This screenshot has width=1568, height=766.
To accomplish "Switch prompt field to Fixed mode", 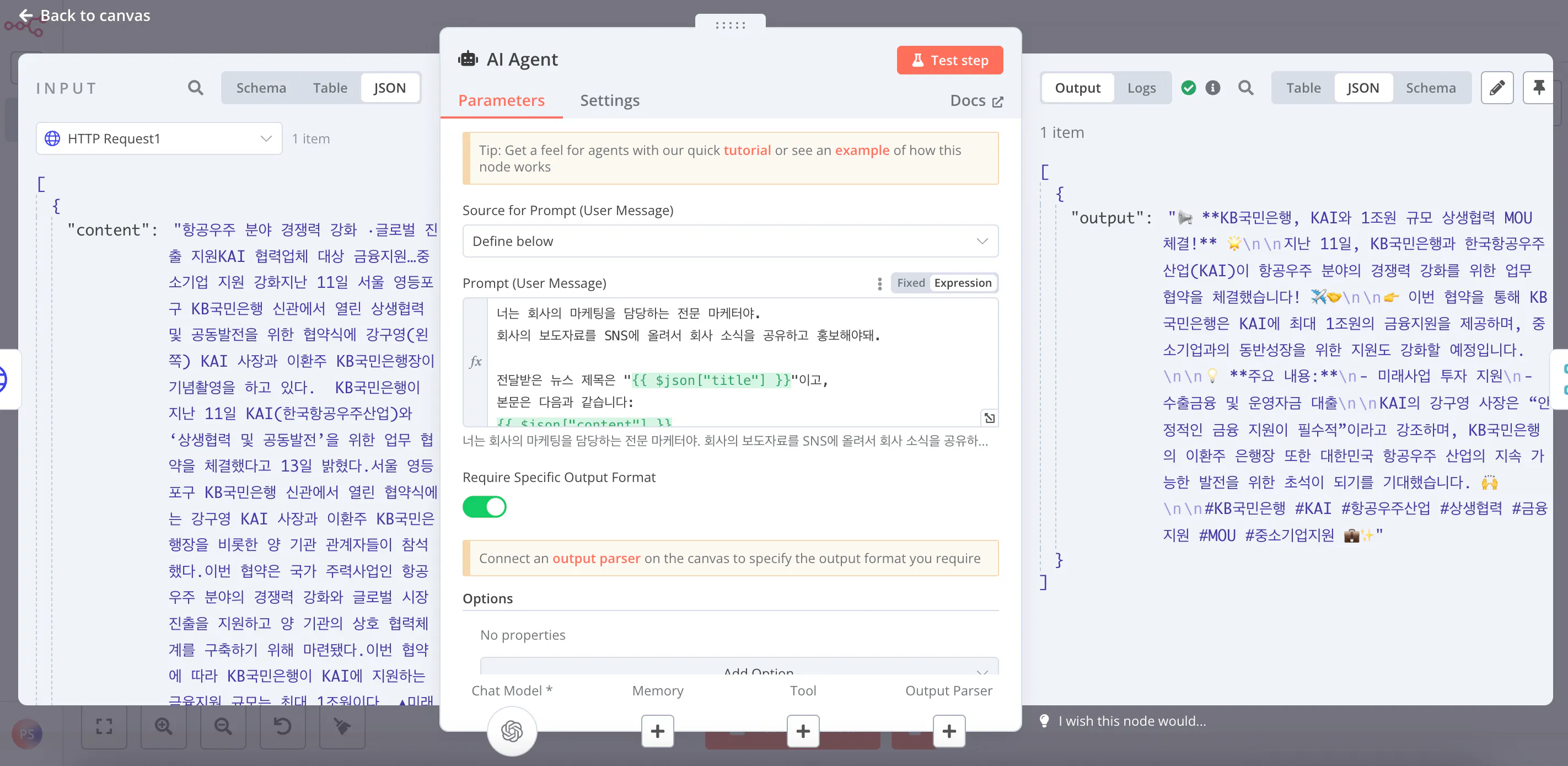I will click(x=911, y=282).
